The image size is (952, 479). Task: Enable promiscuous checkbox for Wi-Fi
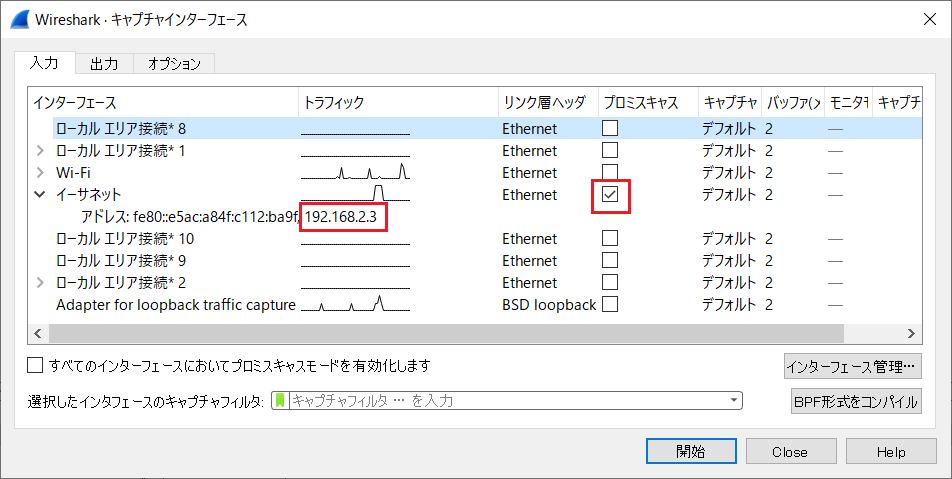610,172
